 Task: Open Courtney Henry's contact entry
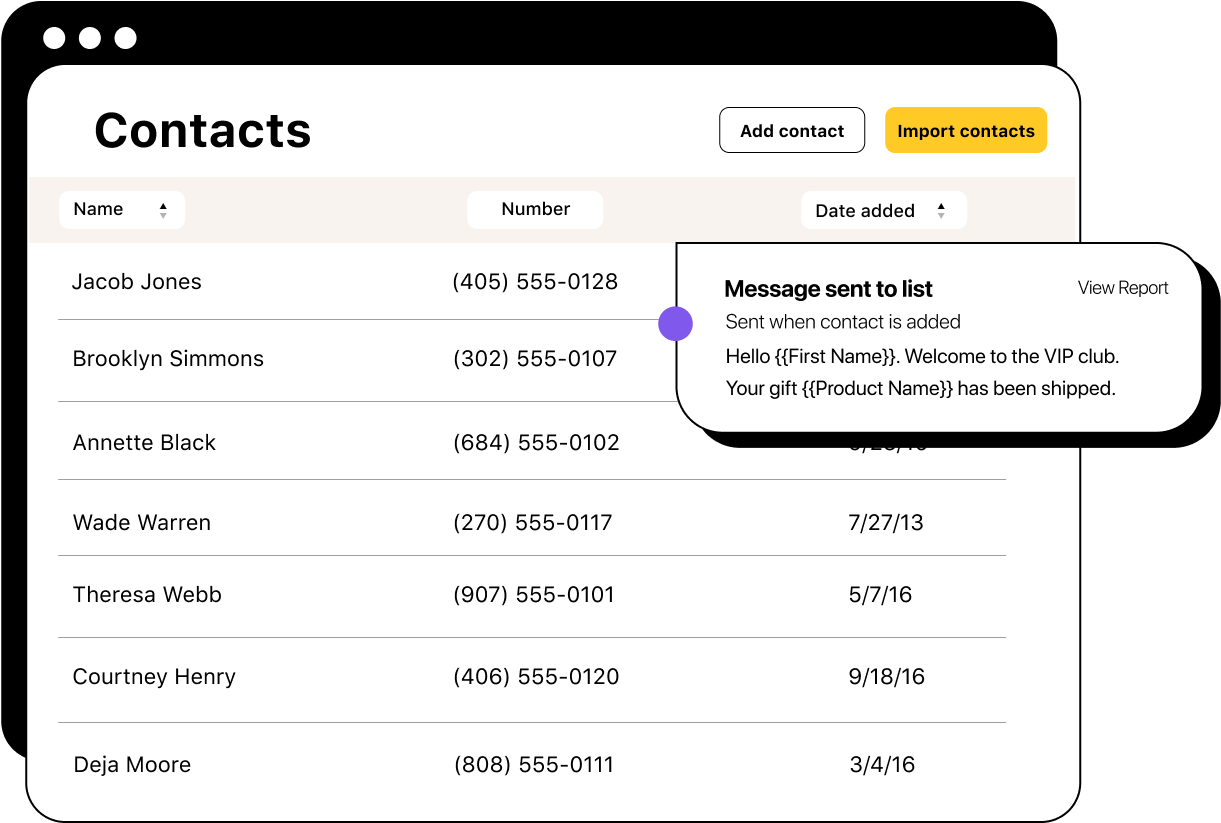coord(154,677)
